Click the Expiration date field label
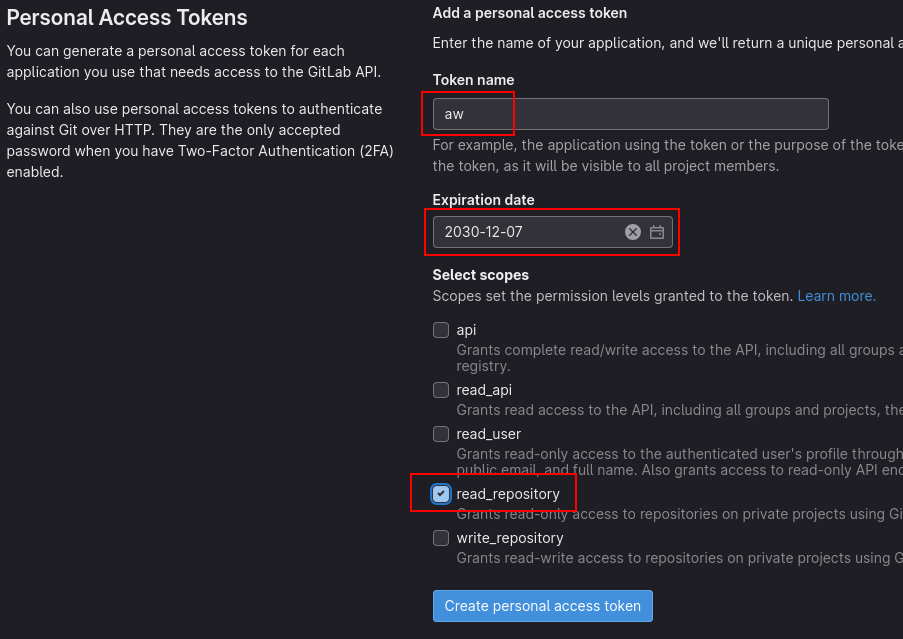Screen dimensions: 903x639 [483, 200]
